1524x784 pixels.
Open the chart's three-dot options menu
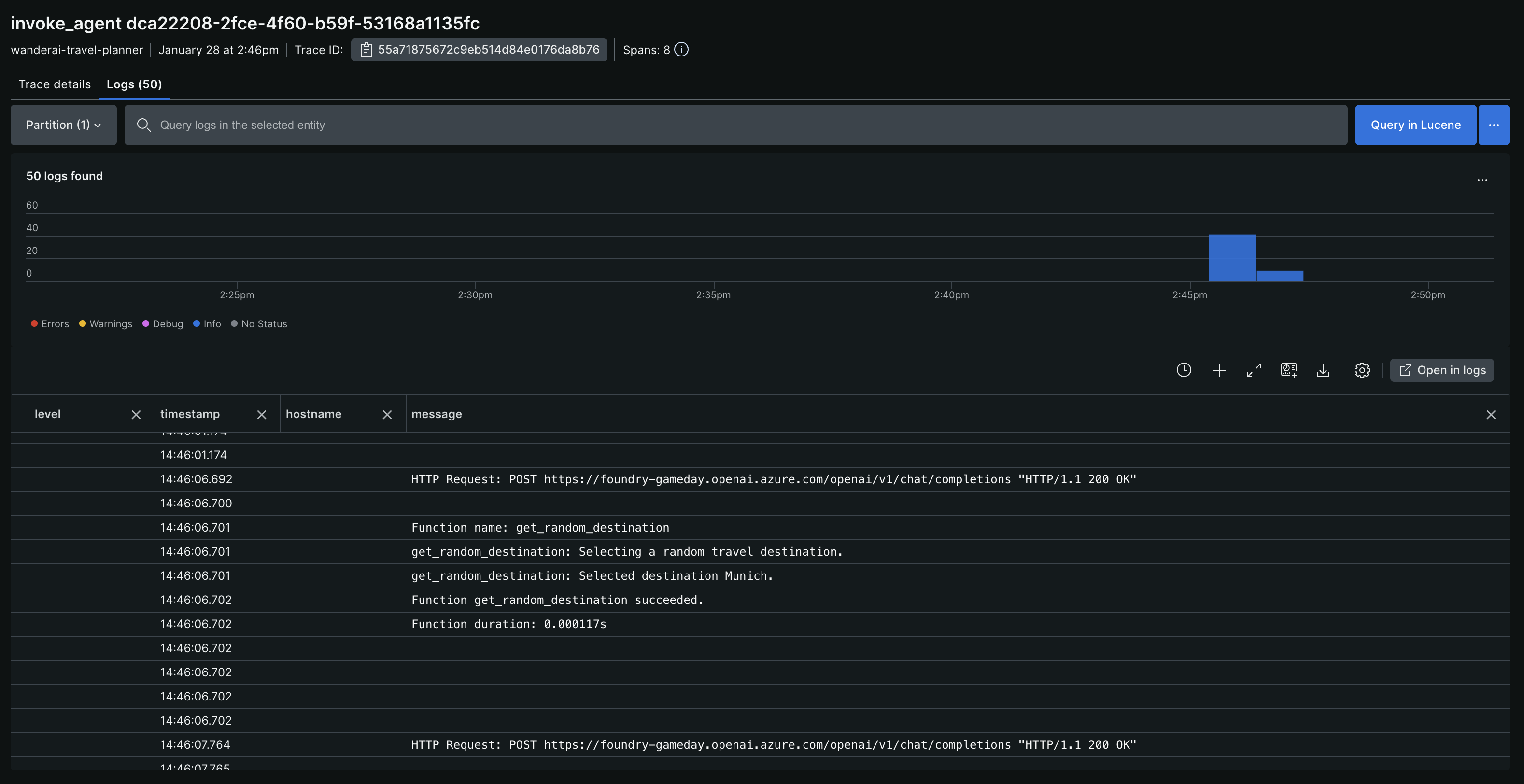pyautogui.click(x=1482, y=180)
